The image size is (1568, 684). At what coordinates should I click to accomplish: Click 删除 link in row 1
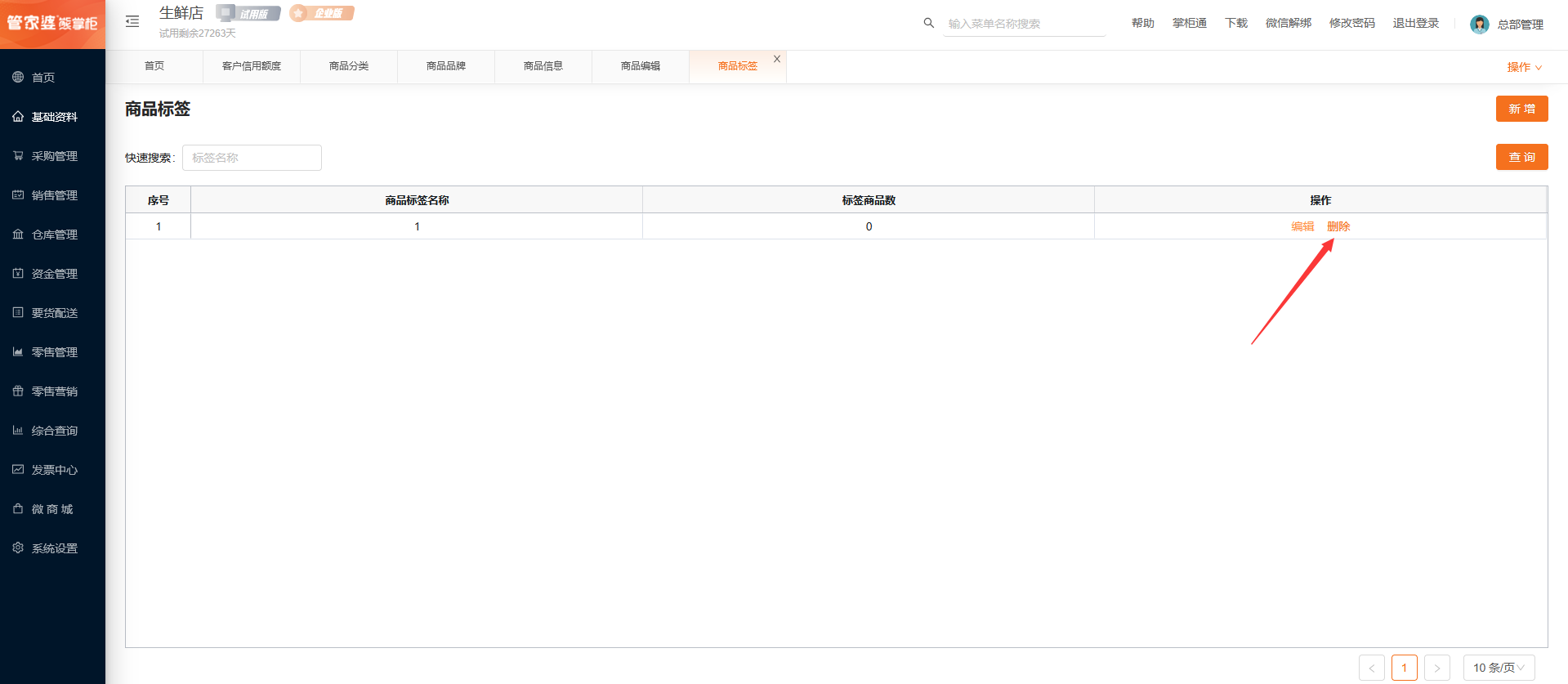click(x=1338, y=226)
